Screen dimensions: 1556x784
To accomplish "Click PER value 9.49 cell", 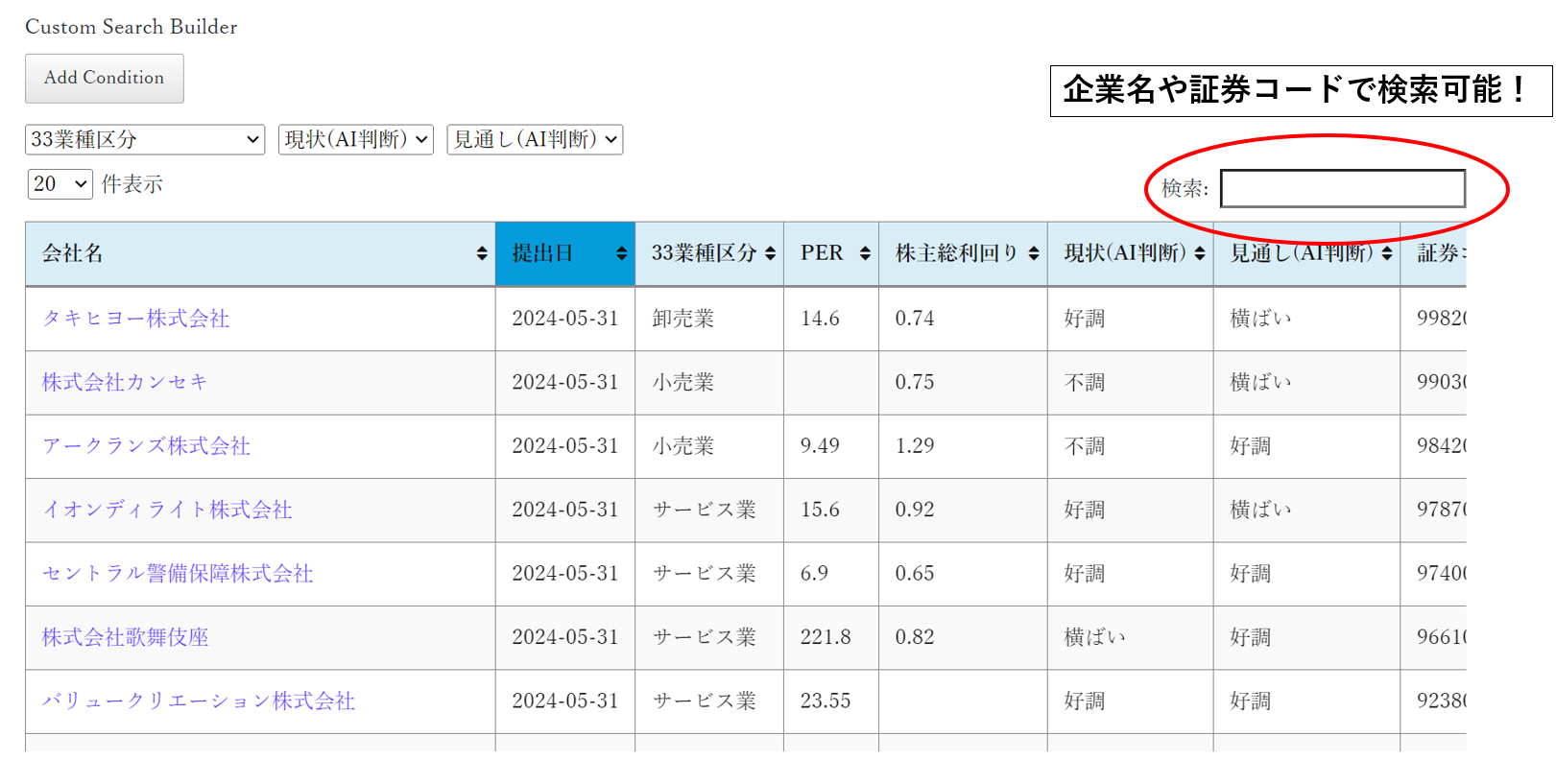I will tap(831, 446).
